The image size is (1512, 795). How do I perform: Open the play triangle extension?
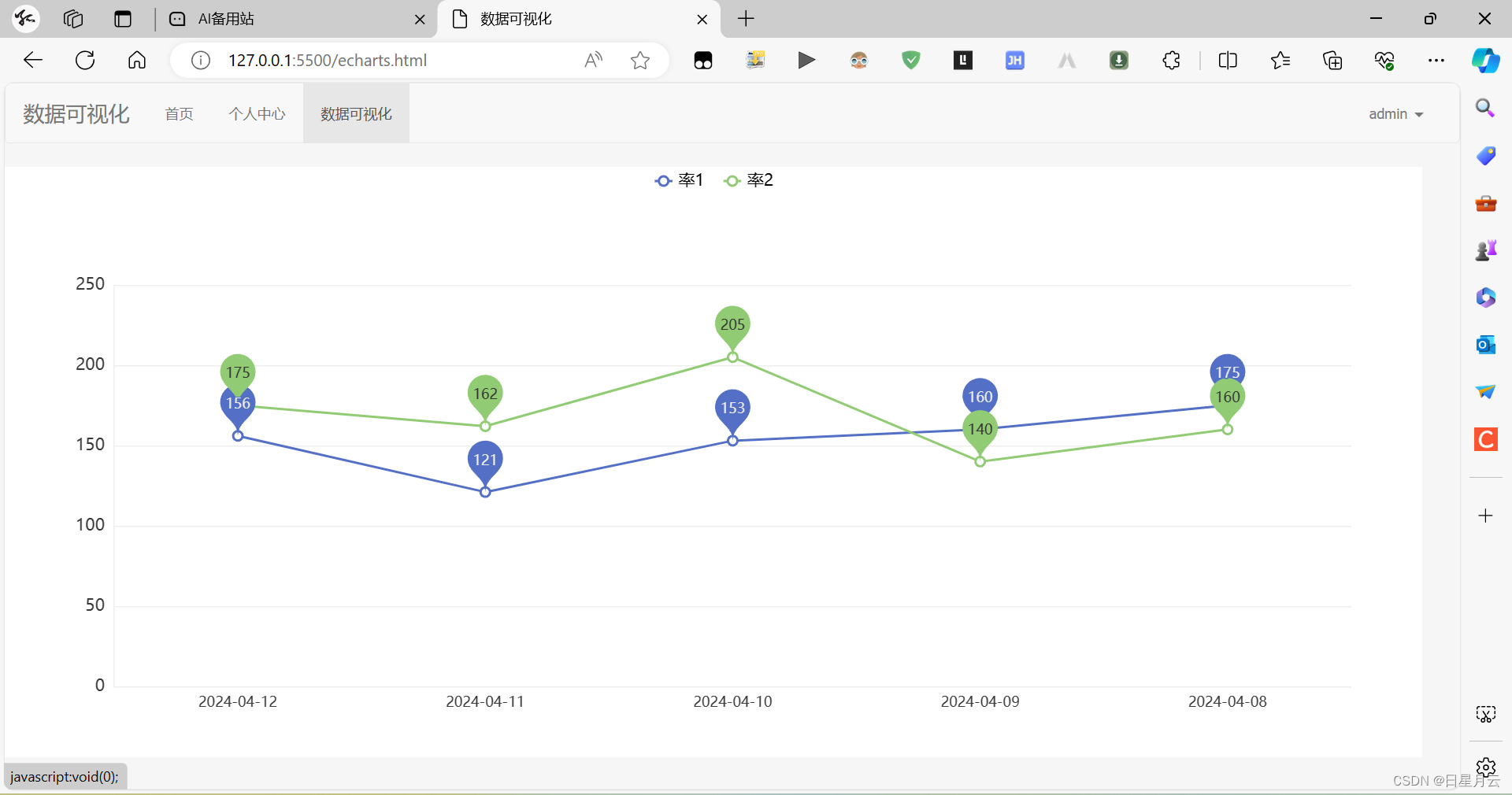[x=806, y=61]
